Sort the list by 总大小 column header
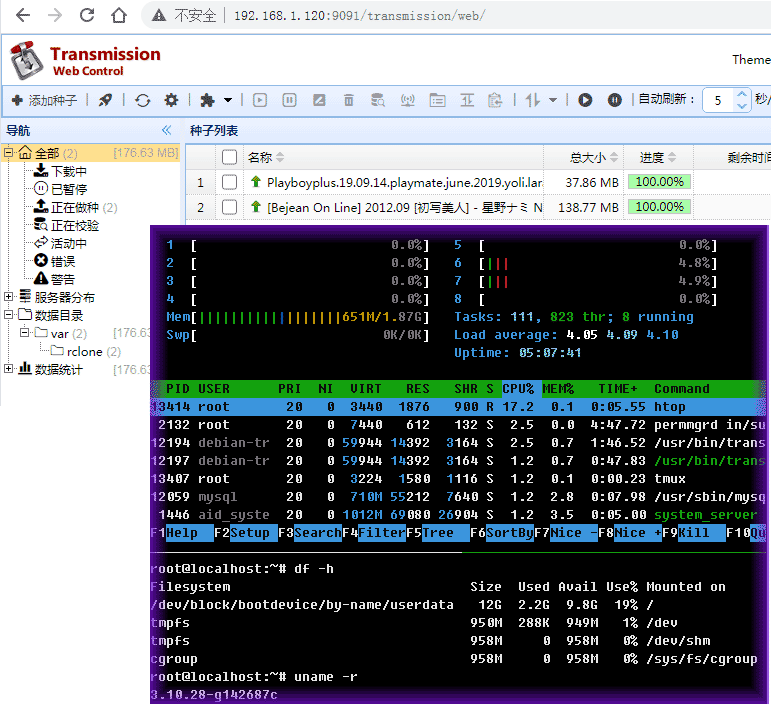Screen dimensions: 771x706 point(587,157)
